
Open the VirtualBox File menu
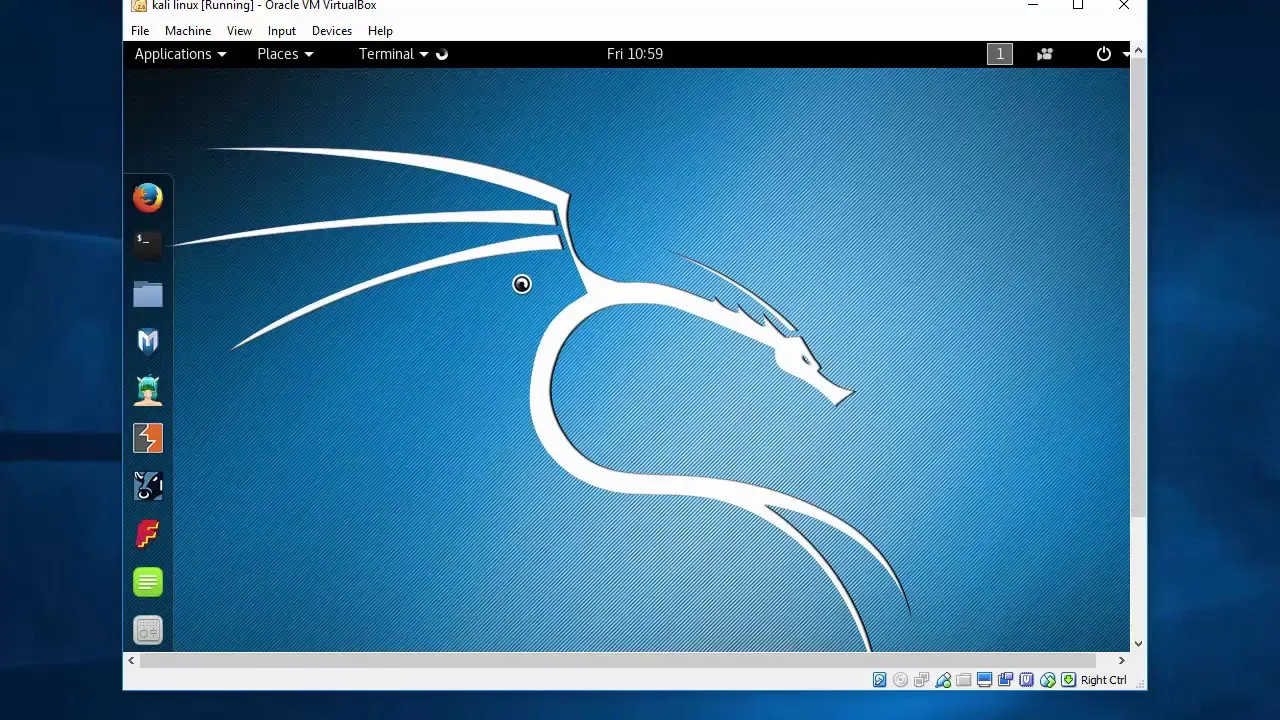click(140, 31)
